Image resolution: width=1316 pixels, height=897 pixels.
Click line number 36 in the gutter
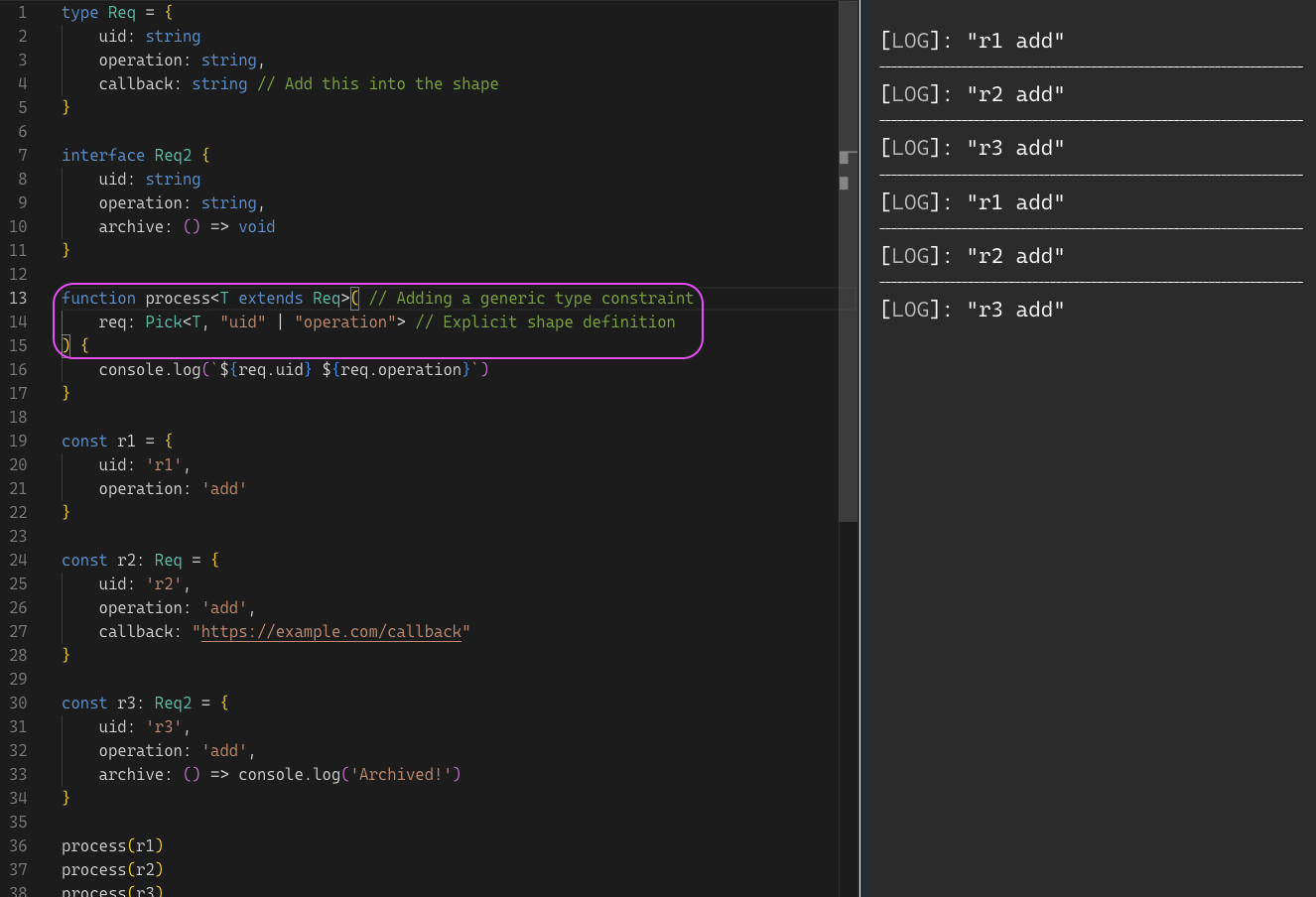pos(18,845)
